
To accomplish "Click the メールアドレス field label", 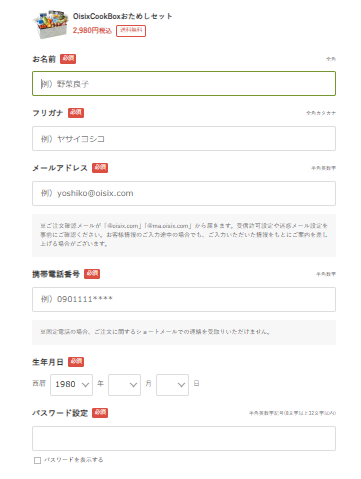I will (60, 168).
